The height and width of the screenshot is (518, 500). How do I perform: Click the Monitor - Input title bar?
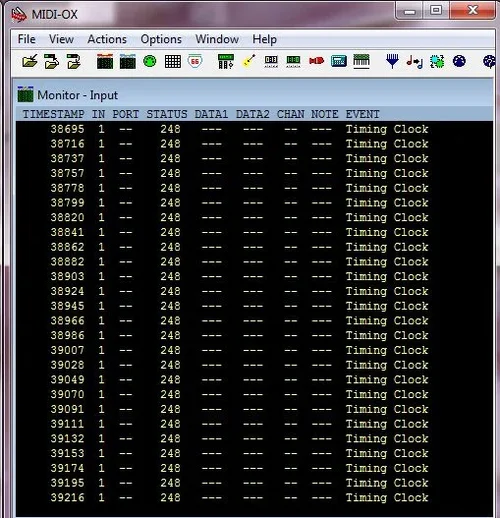254,95
